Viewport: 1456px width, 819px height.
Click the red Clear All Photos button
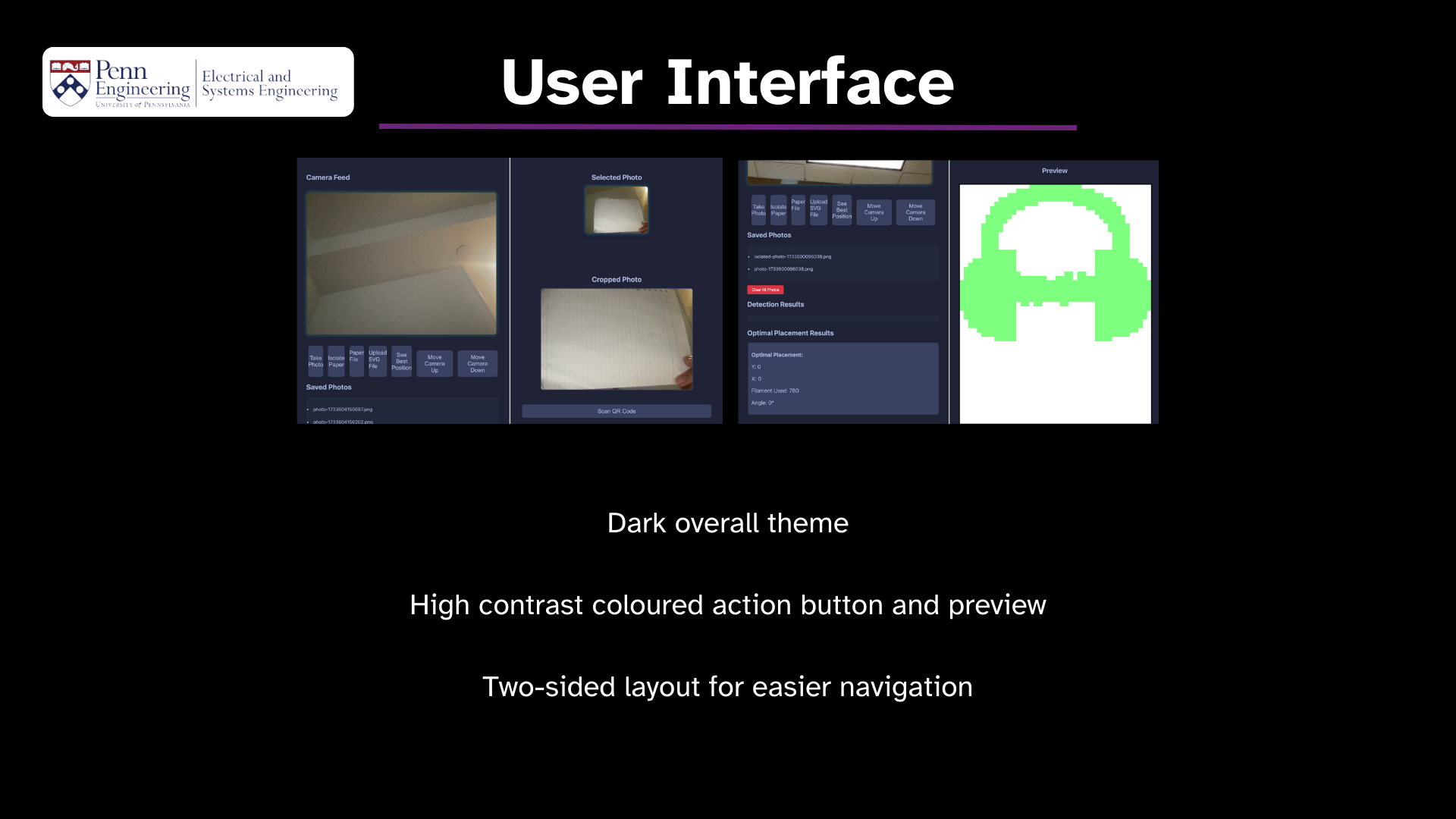click(765, 290)
